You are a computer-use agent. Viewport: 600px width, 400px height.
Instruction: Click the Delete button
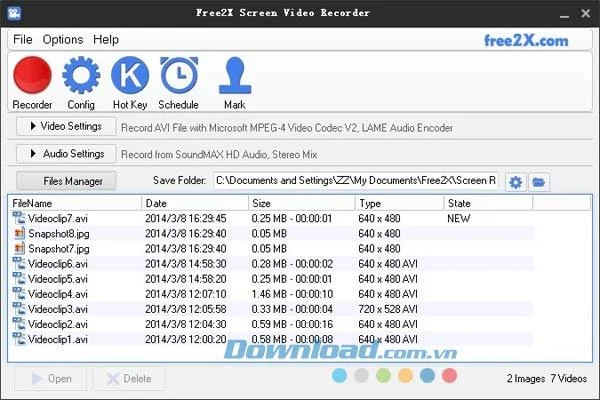point(129,379)
